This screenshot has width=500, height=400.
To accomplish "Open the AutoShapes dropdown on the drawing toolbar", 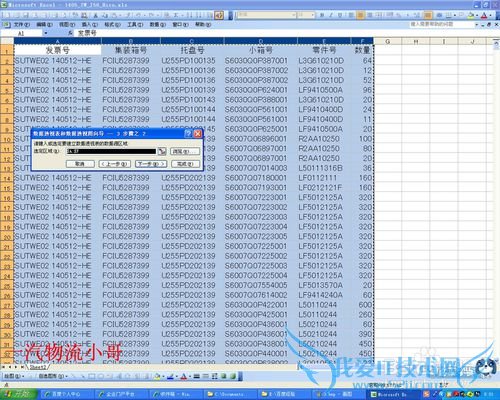I will [x=53, y=376].
